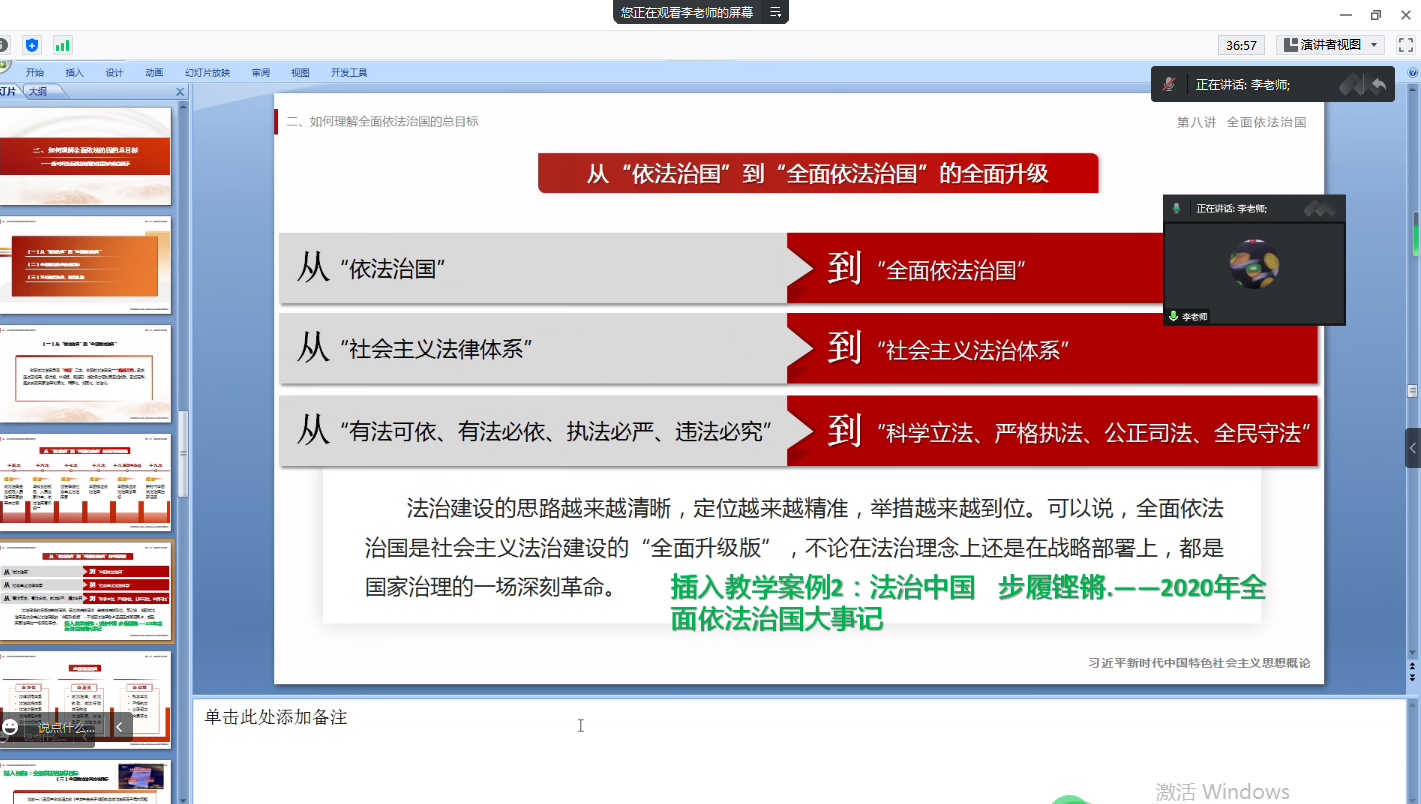Click the green text 插入教学案例2
Viewport: 1421px width, 804px height.
point(968,604)
